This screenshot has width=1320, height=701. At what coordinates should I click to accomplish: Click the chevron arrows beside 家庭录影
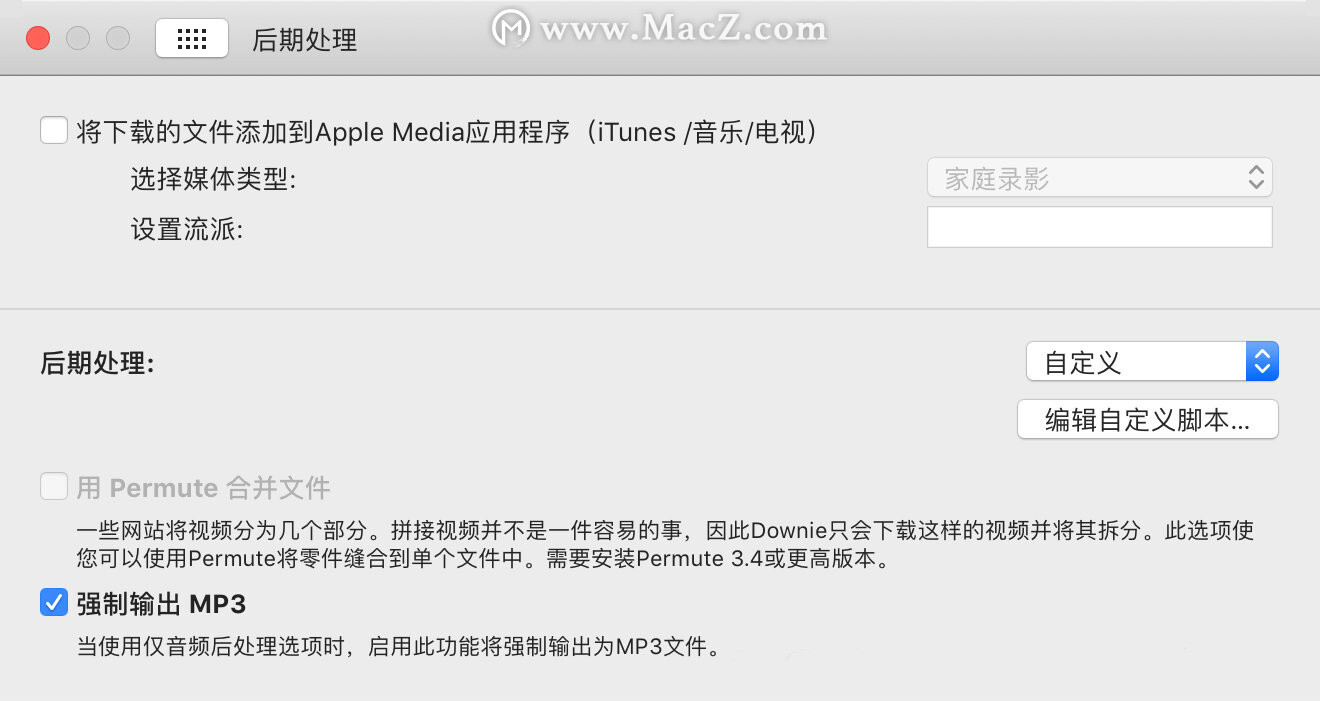pos(1257,179)
